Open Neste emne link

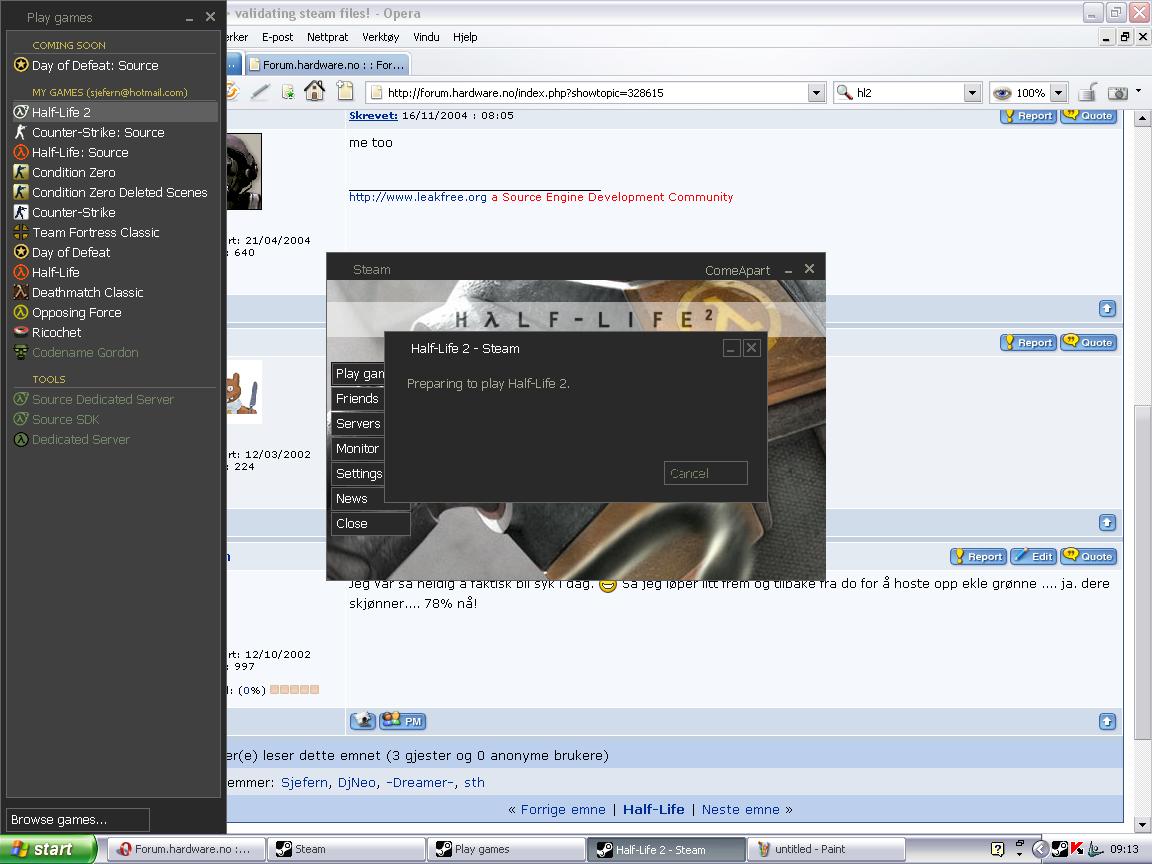(741, 809)
